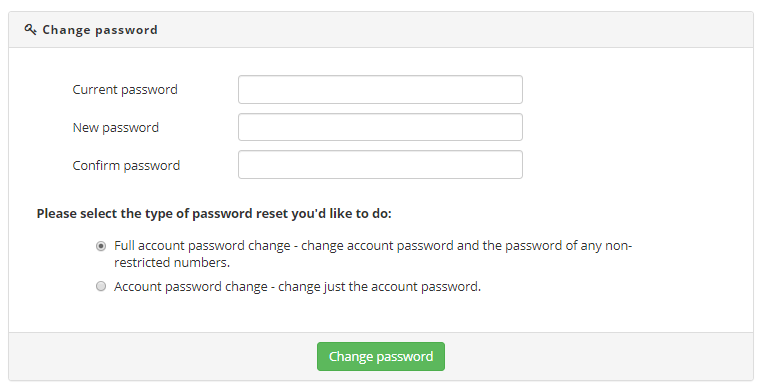Click the words 'Account password change' in second option
Image resolution: width=765 pixels, height=391 pixels.
point(191,287)
